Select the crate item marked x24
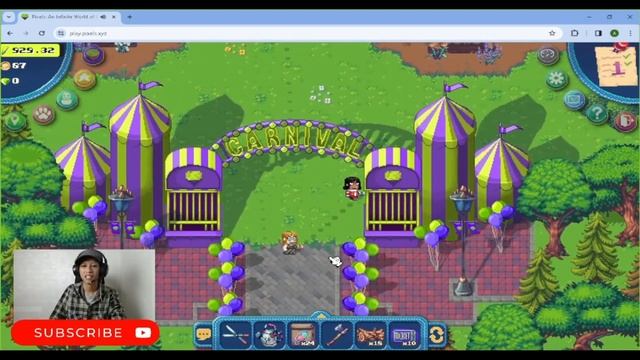 pyautogui.click(x=303, y=335)
